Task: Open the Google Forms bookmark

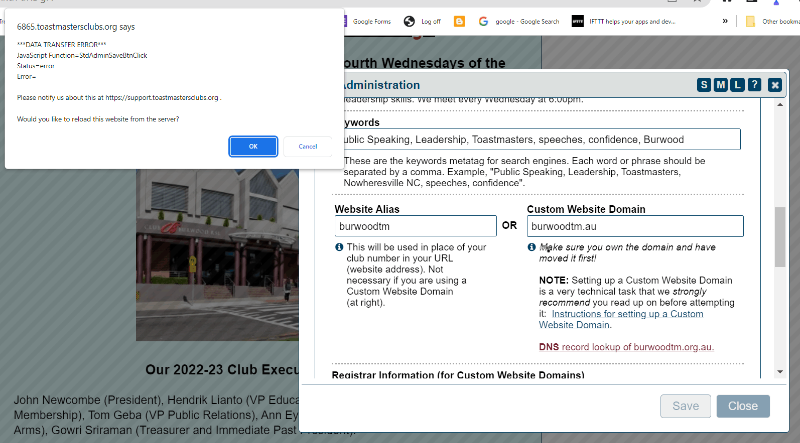Action: pos(370,21)
